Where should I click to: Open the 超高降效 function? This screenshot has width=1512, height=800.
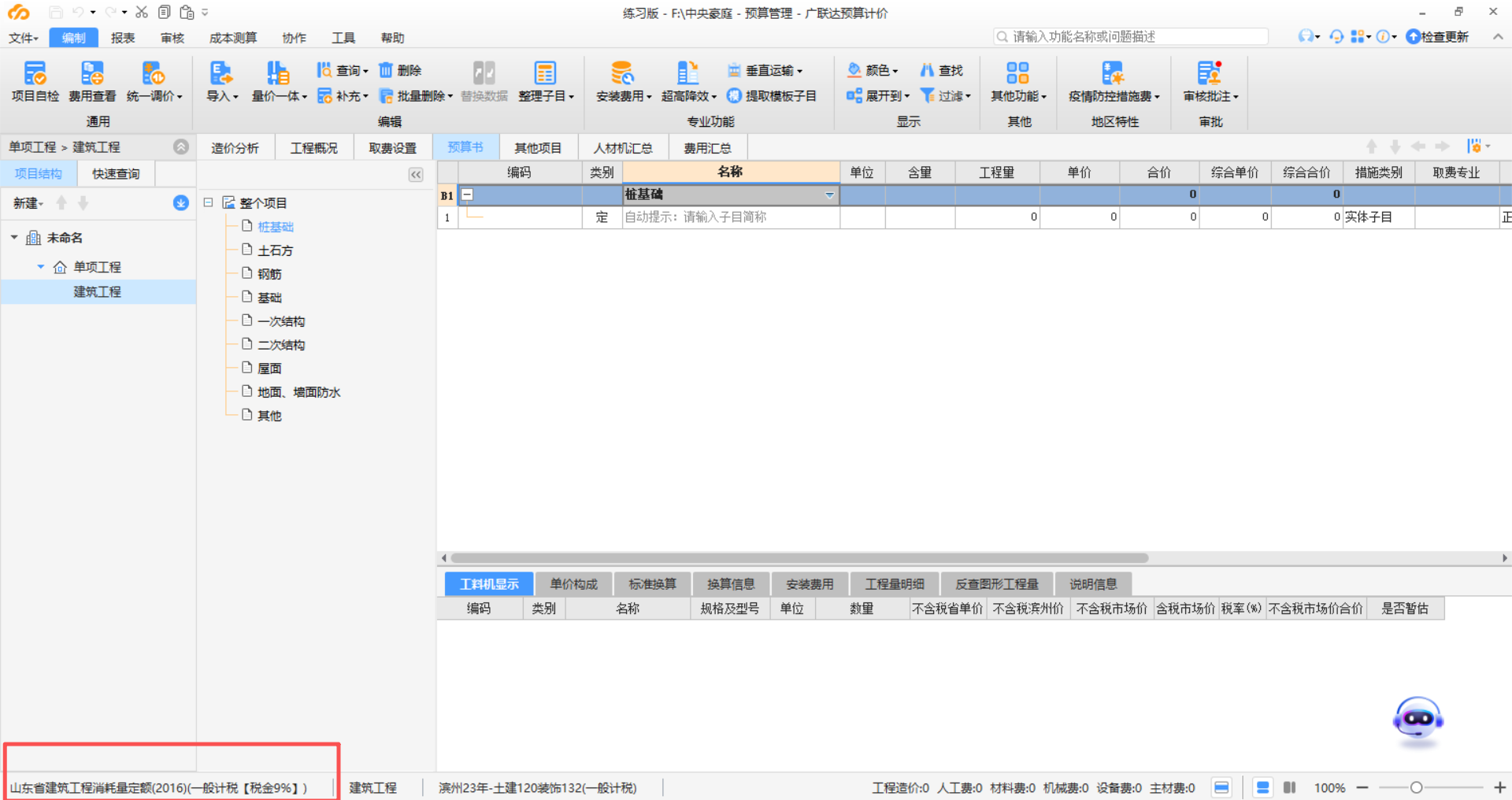(687, 81)
